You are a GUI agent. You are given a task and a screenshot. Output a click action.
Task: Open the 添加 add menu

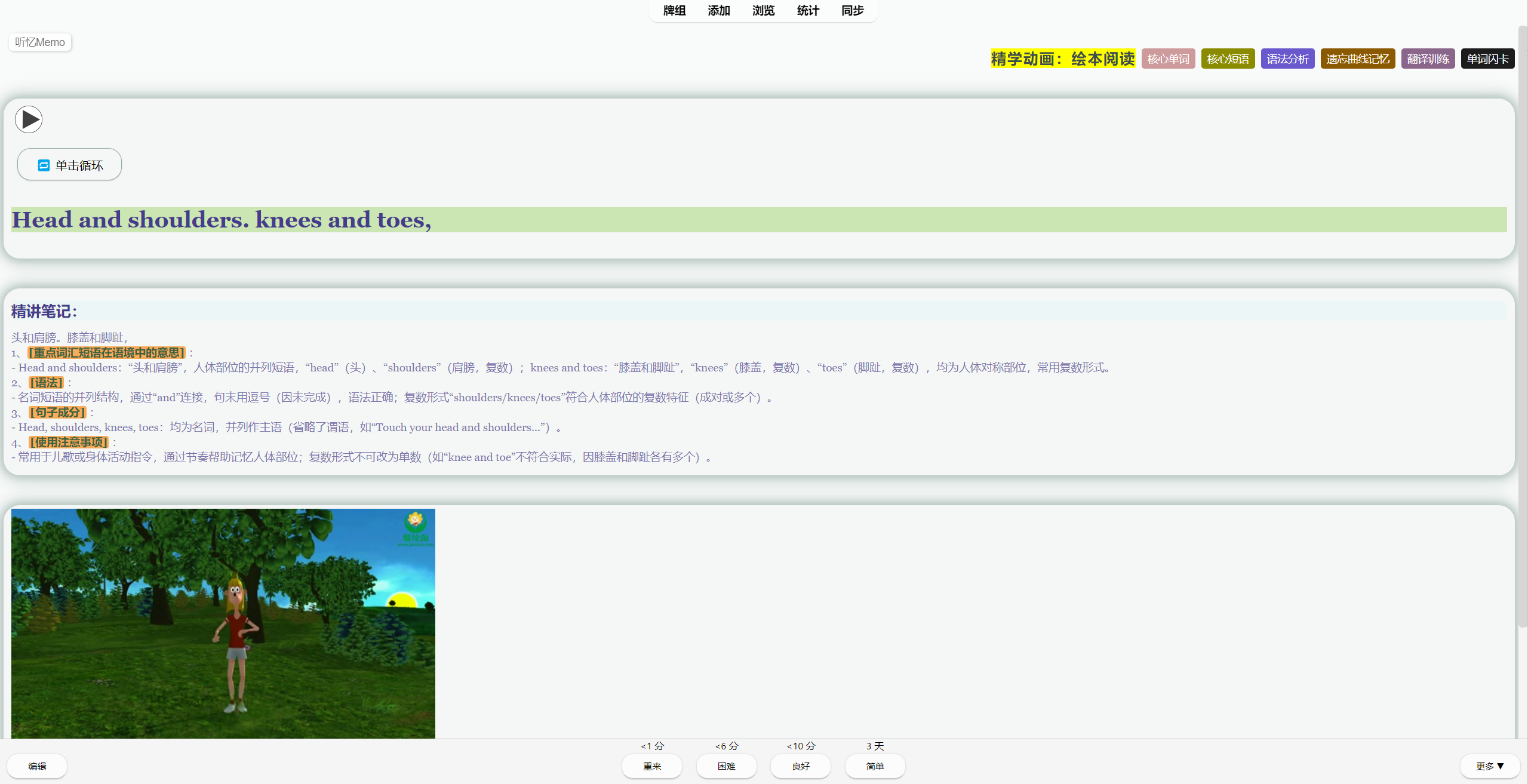pyautogui.click(x=719, y=10)
